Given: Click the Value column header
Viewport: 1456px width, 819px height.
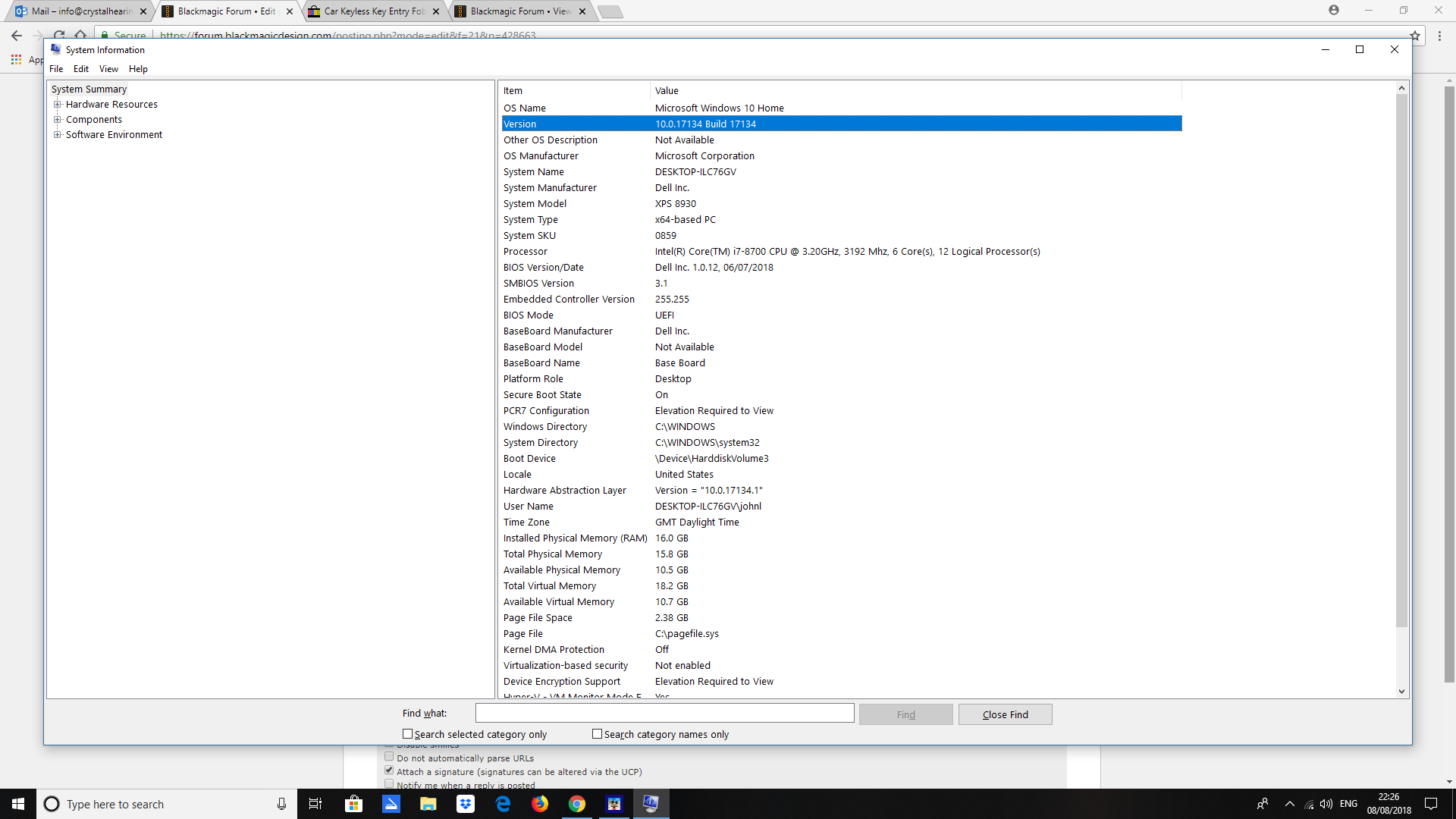Looking at the screenshot, I should (x=915, y=91).
